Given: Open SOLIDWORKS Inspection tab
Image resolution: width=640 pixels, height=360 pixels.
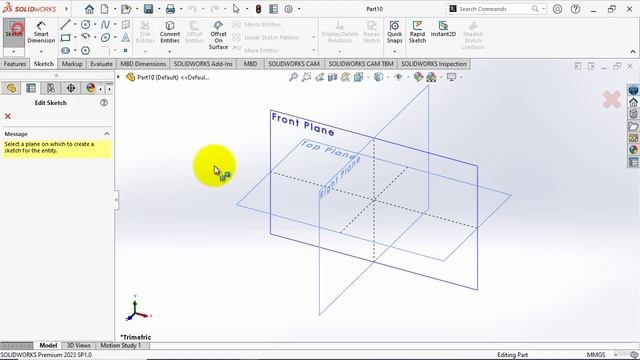Looking at the screenshot, I should pyautogui.click(x=433, y=64).
